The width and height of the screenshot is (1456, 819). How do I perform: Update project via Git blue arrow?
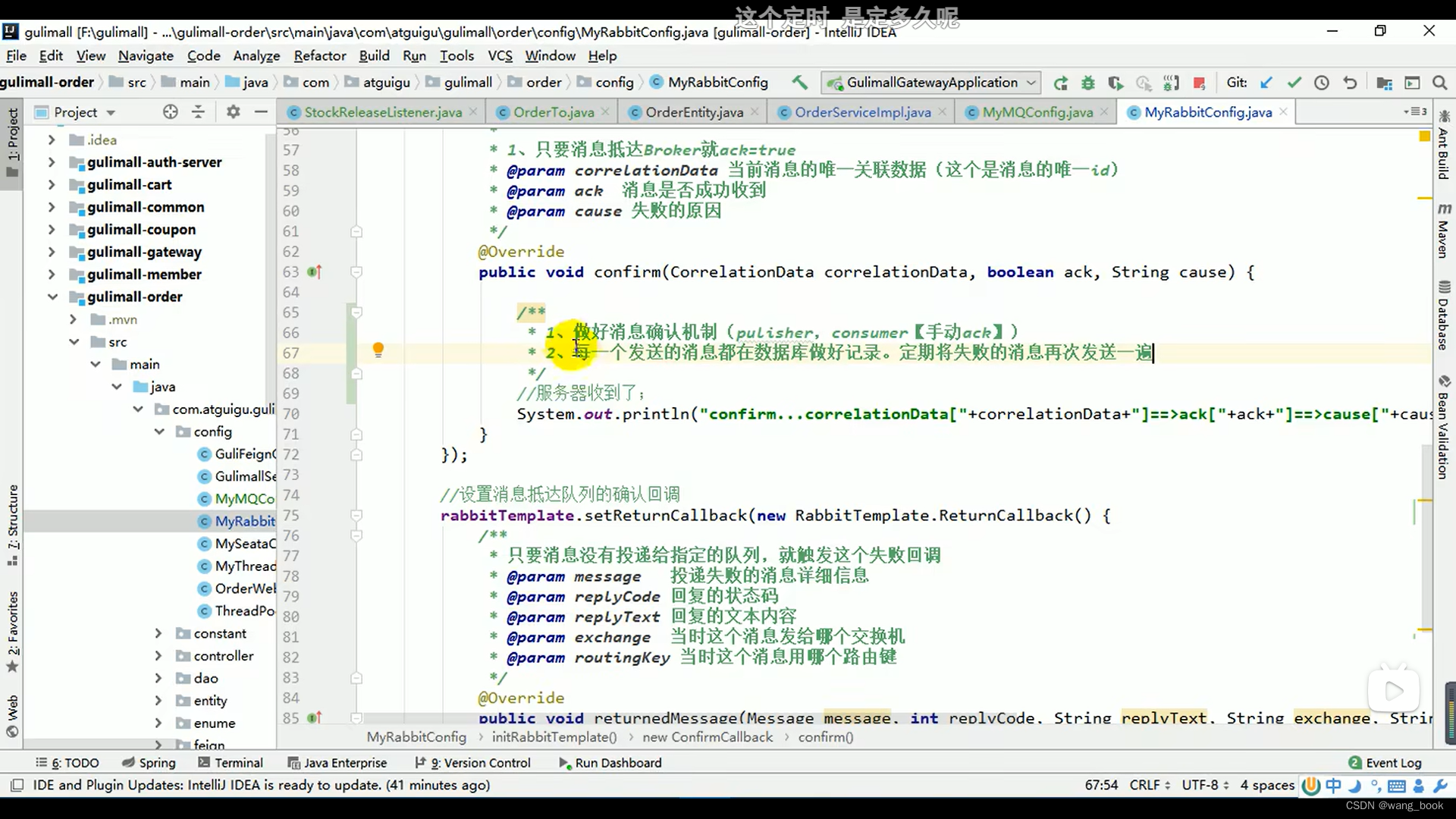tap(1266, 83)
